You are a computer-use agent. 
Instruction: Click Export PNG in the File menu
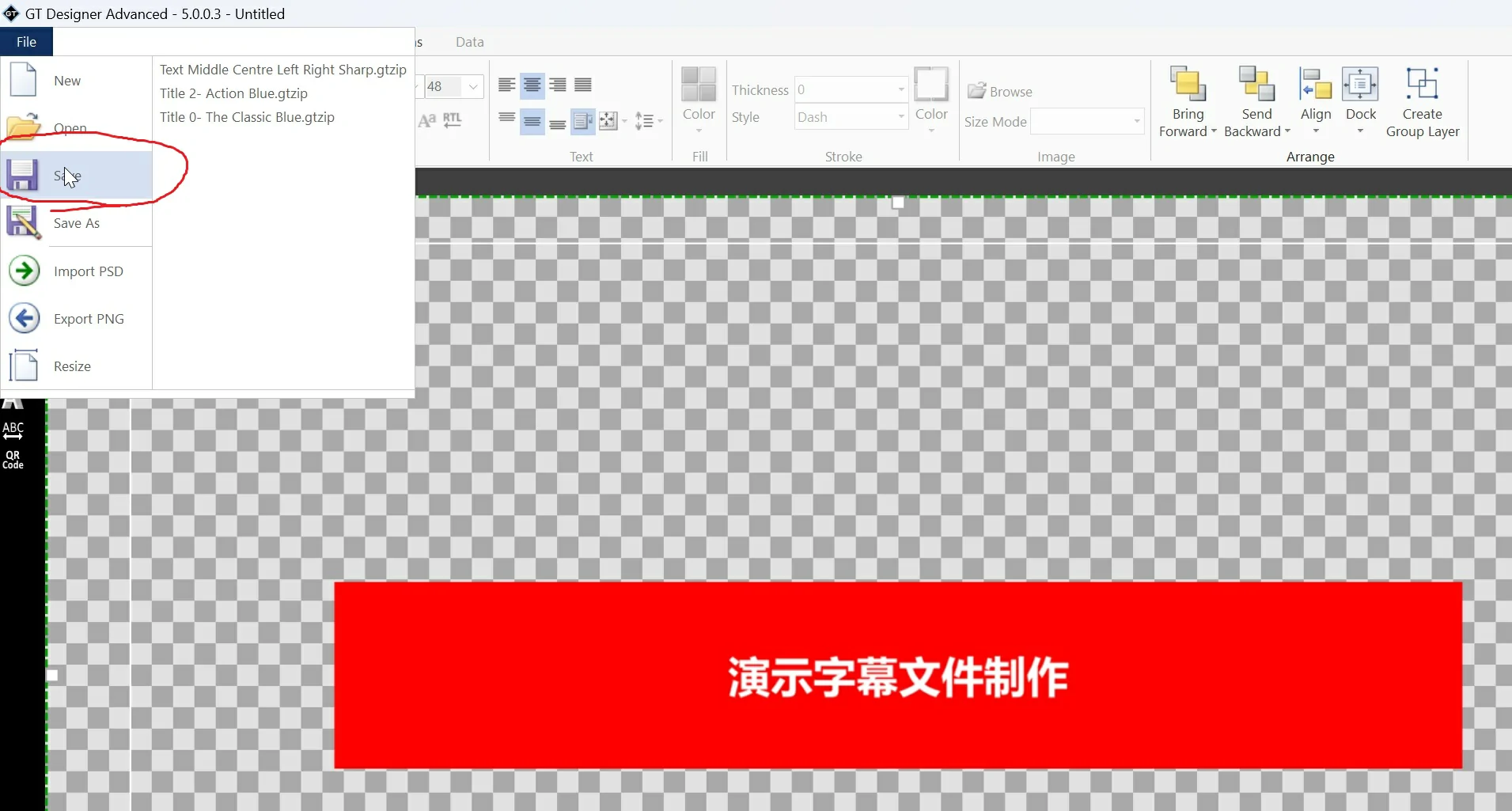(x=89, y=318)
